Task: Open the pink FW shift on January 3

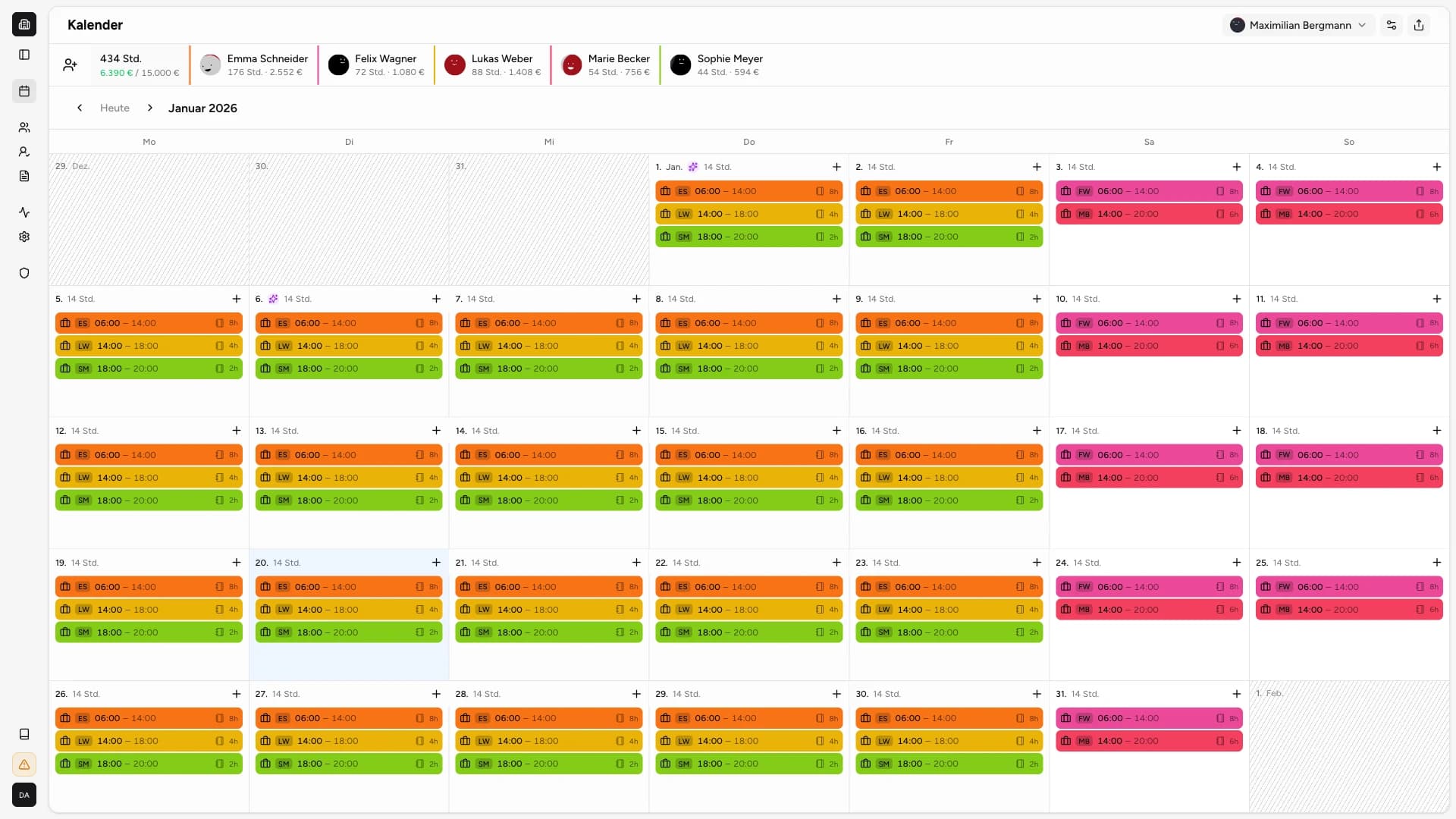Action: 1148,191
